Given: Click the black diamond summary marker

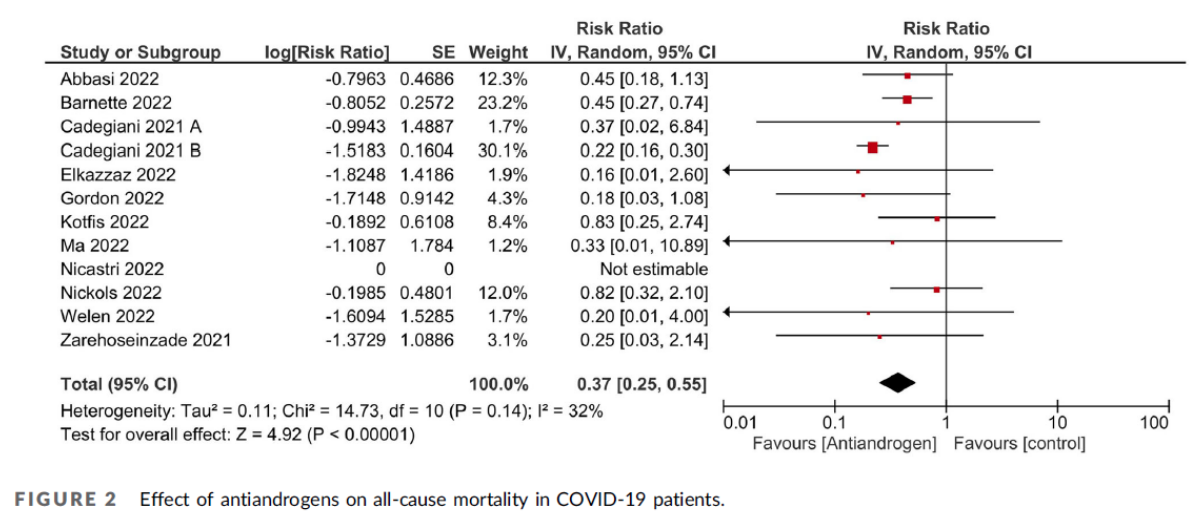Looking at the screenshot, I should [x=897, y=382].
